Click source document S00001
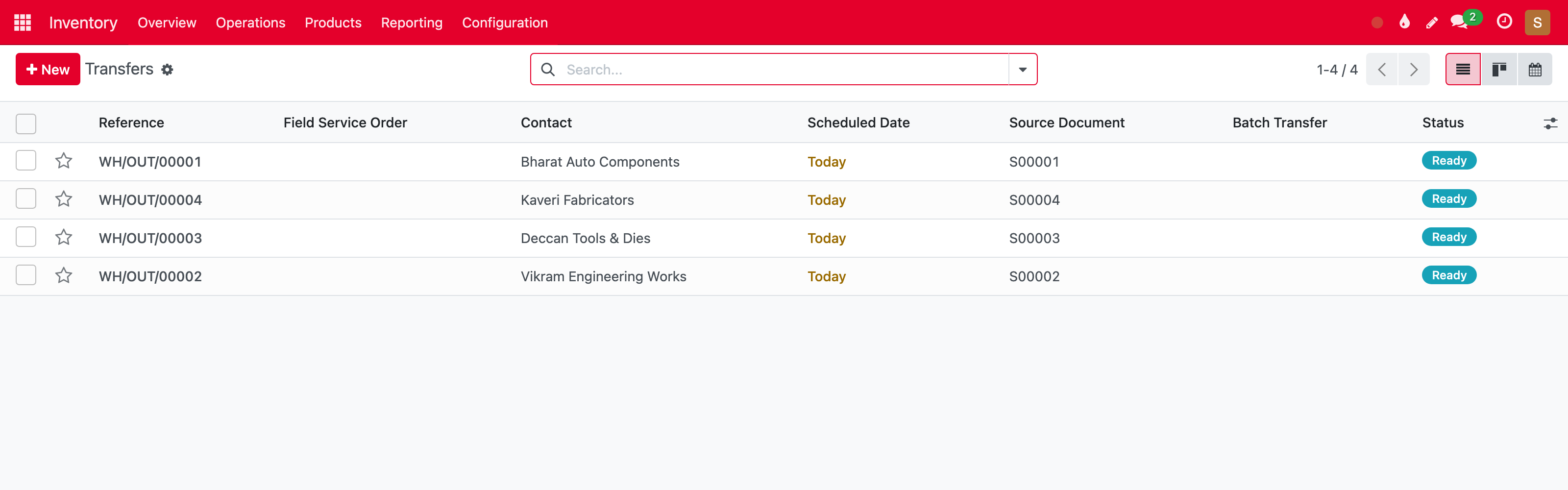 tap(1034, 162)
